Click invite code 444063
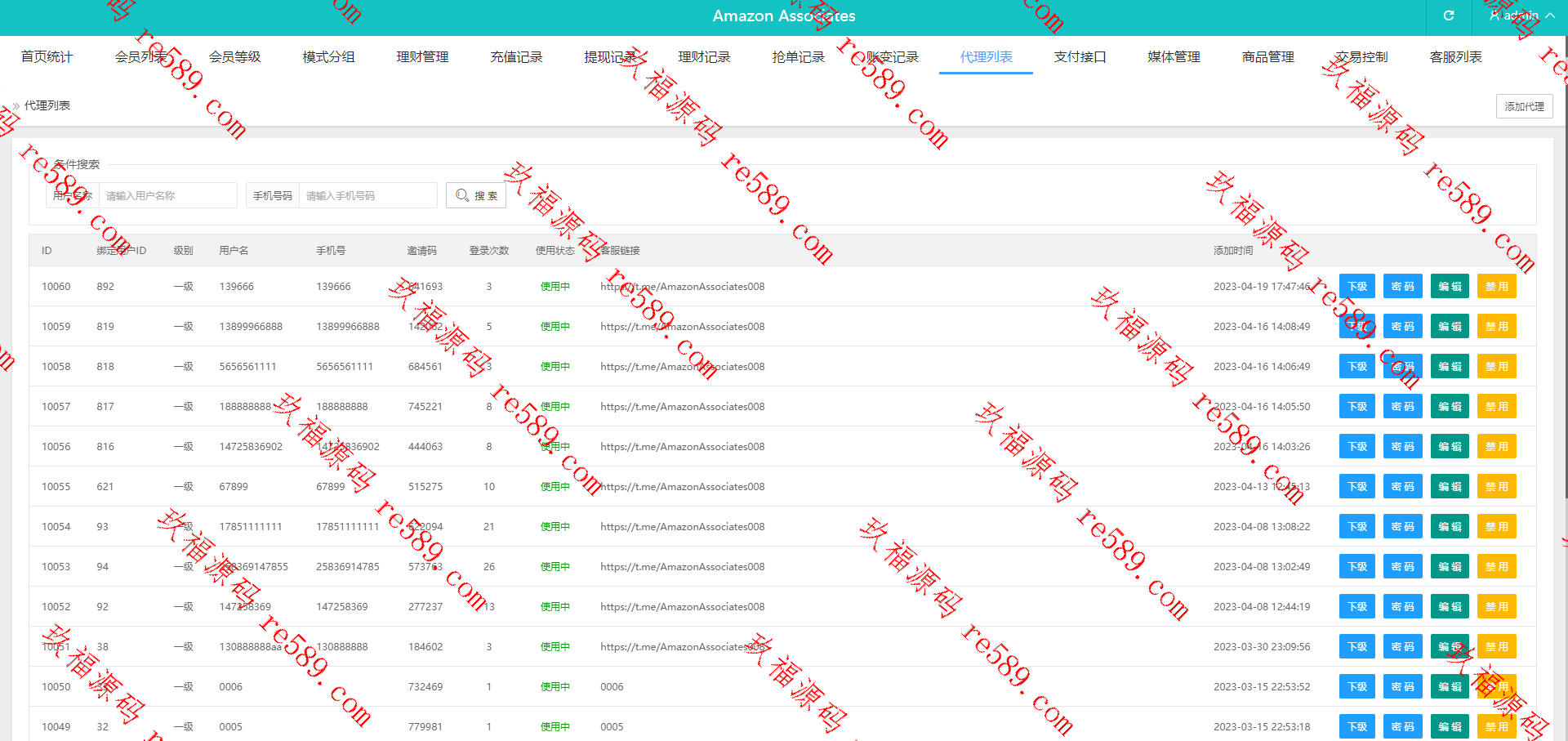1568x741 pixels. [425, 446]
